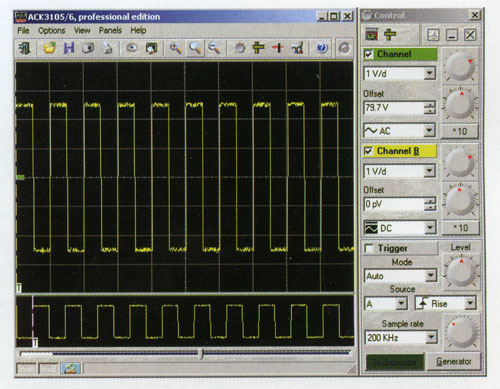Open the Options menu

click(x=51, y=31)
